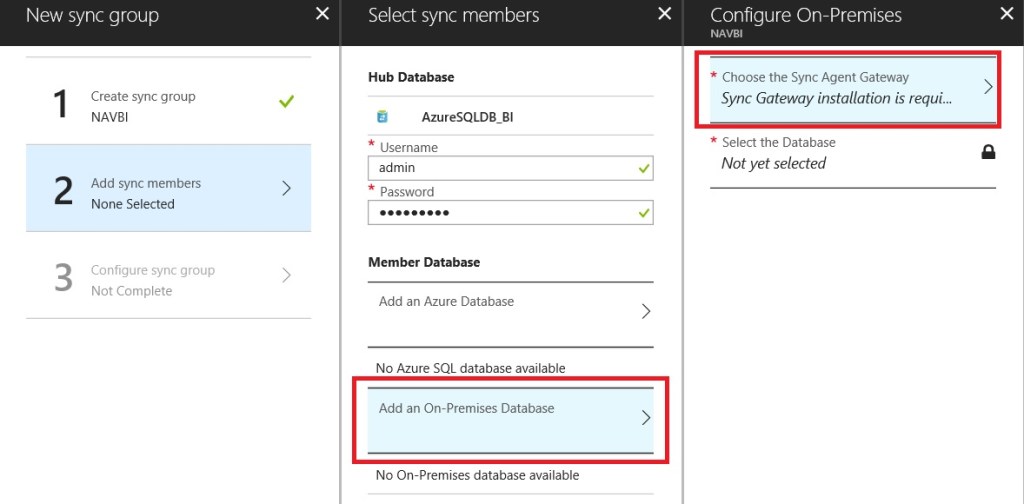Click No On-Premises database available text

(477, 475)
